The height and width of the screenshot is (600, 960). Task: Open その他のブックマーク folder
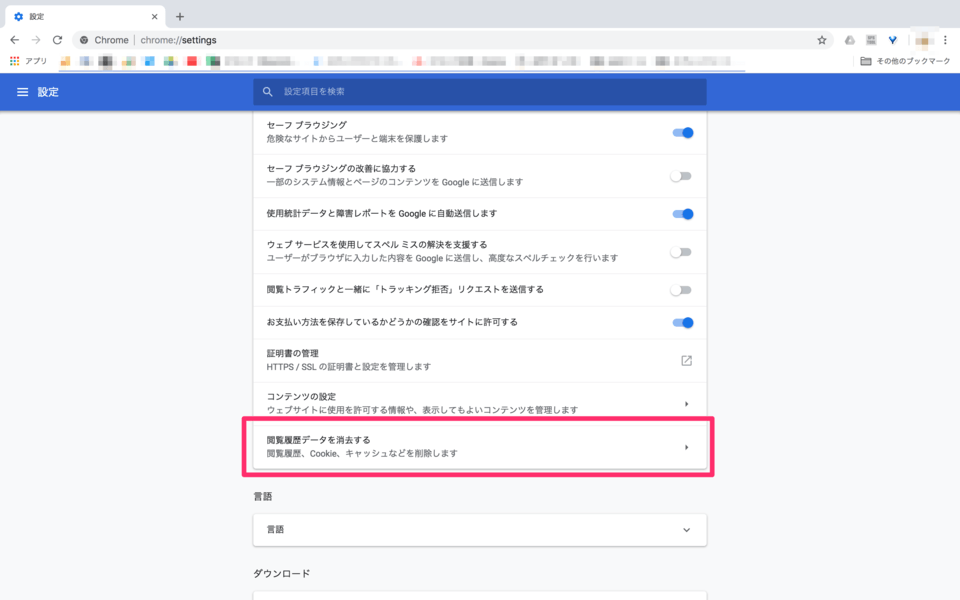point(905,61)
